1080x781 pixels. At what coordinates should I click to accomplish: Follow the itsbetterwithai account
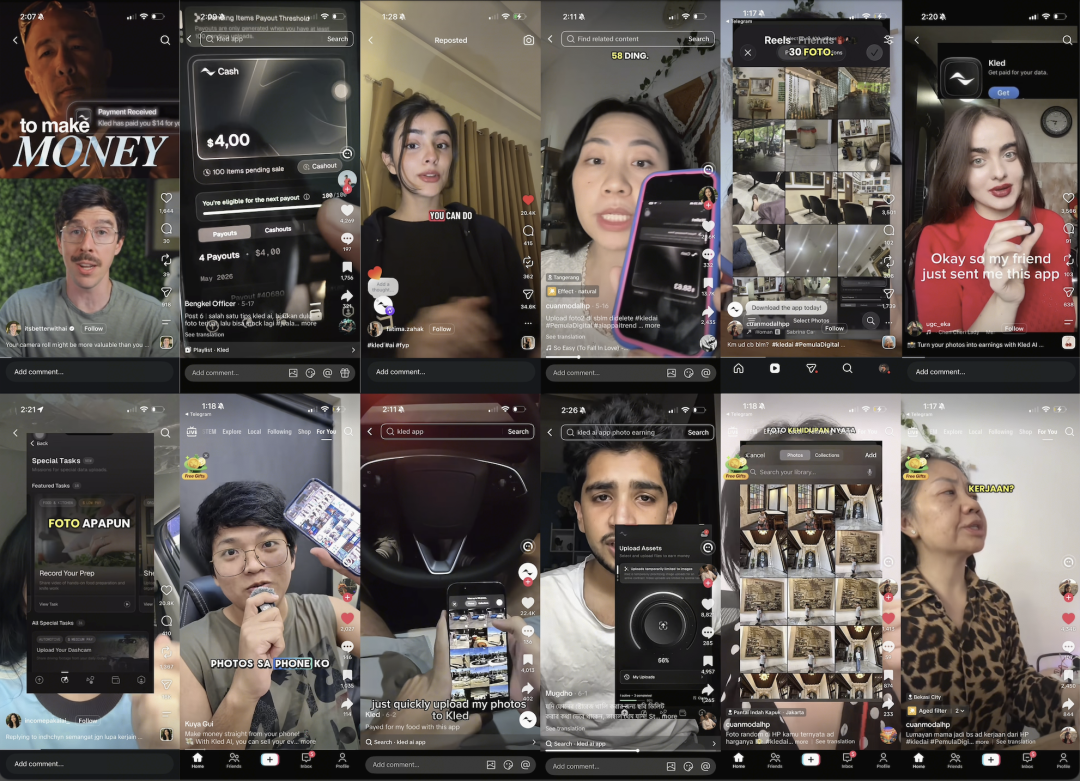click(x=94, y=329)
